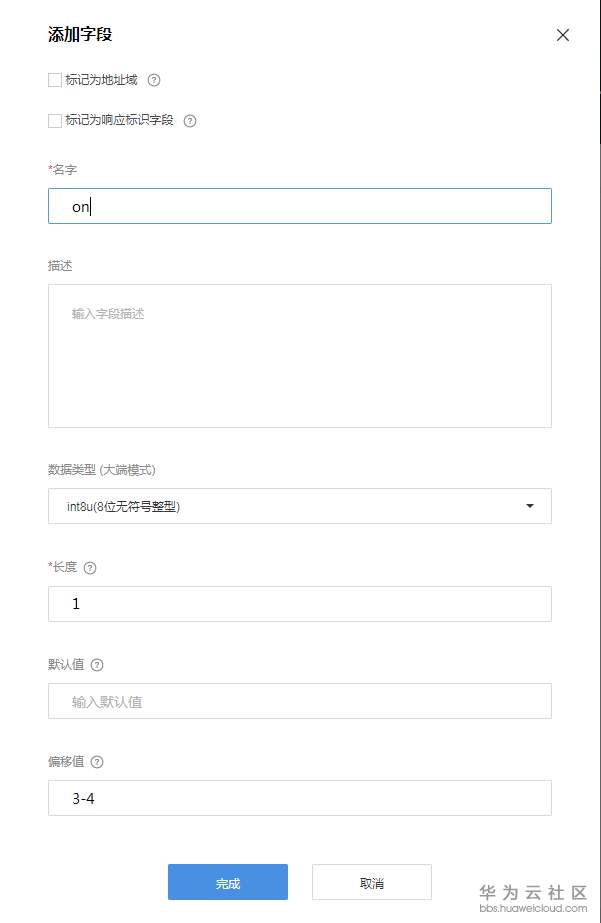Click into the 描述 text area

tap(300, 356)
